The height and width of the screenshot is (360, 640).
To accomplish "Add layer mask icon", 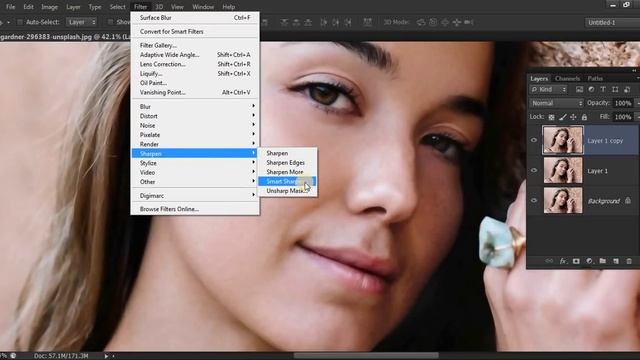I will pos(576,261).
